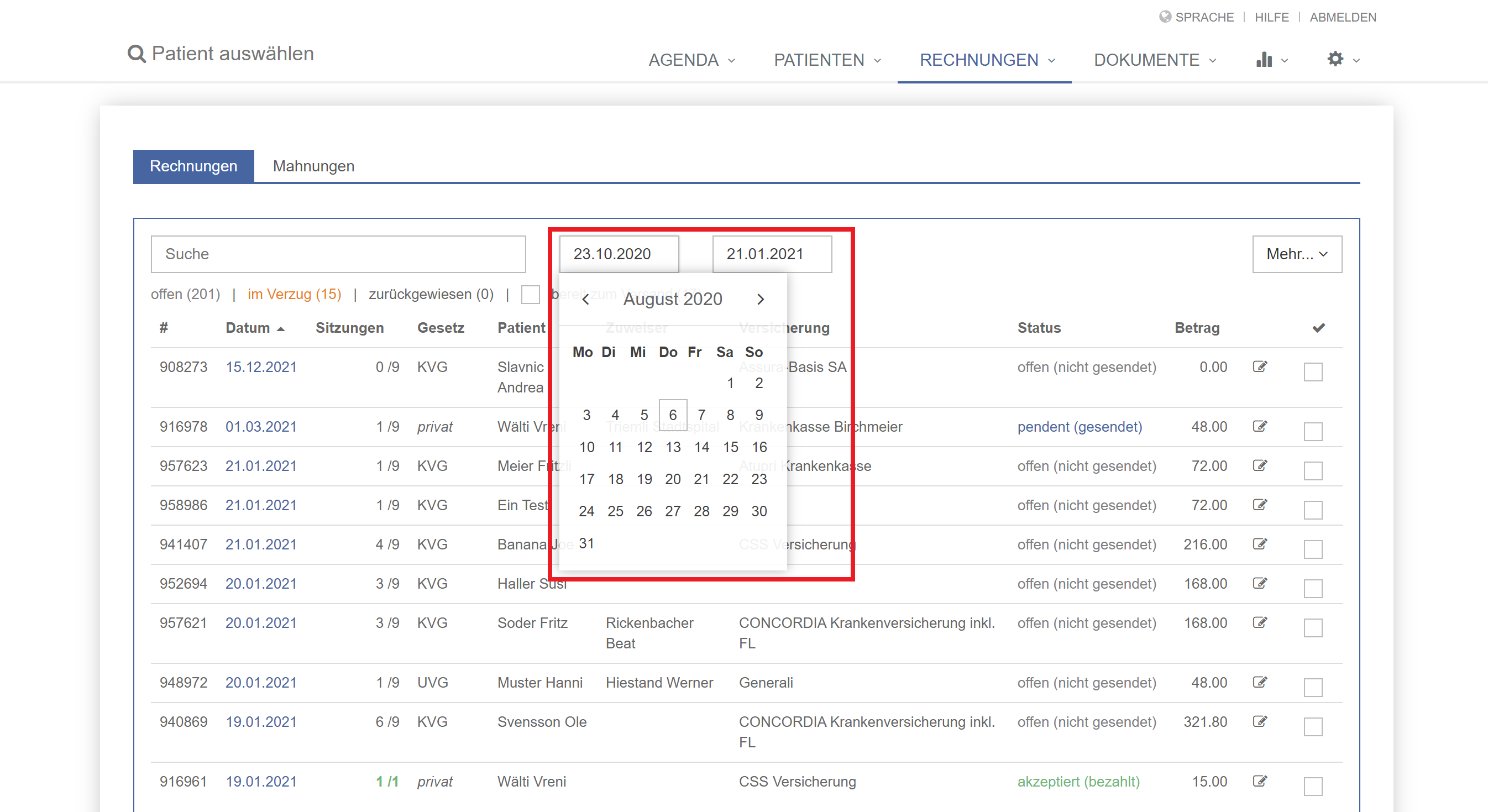The width and height of the screenshot is (1488, 812).
Task: Click the Suche search field
Action: [338, 254]
